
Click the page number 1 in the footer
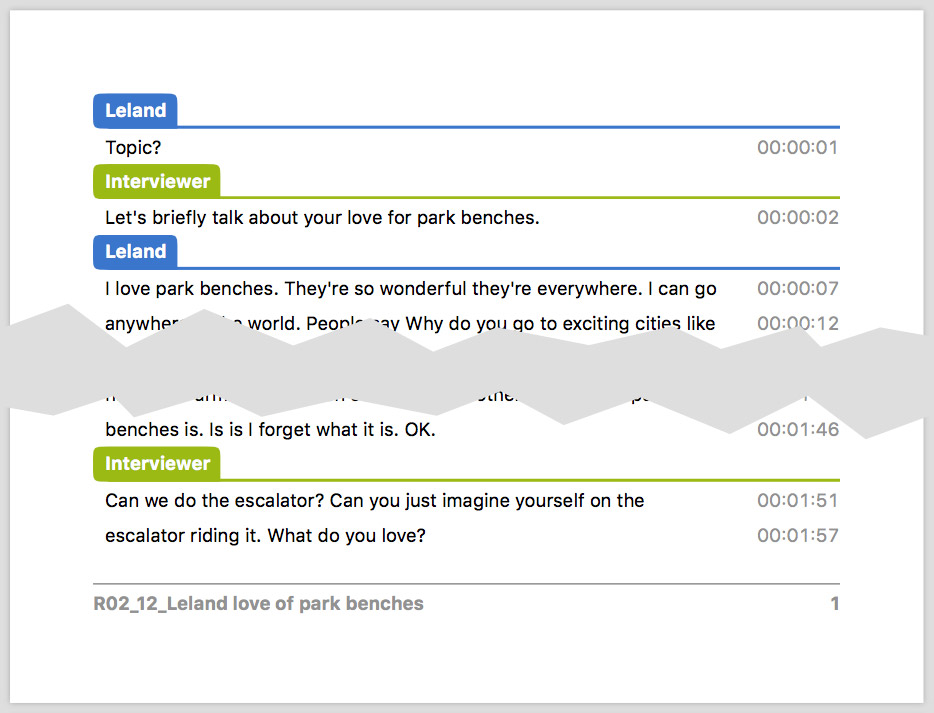click(x=834, y=604)
